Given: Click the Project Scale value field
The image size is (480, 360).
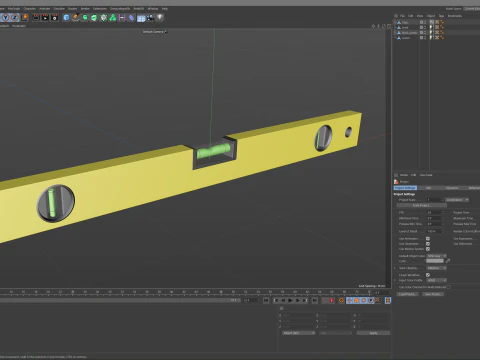Looking at the screenshot, I should click(434, 200).
